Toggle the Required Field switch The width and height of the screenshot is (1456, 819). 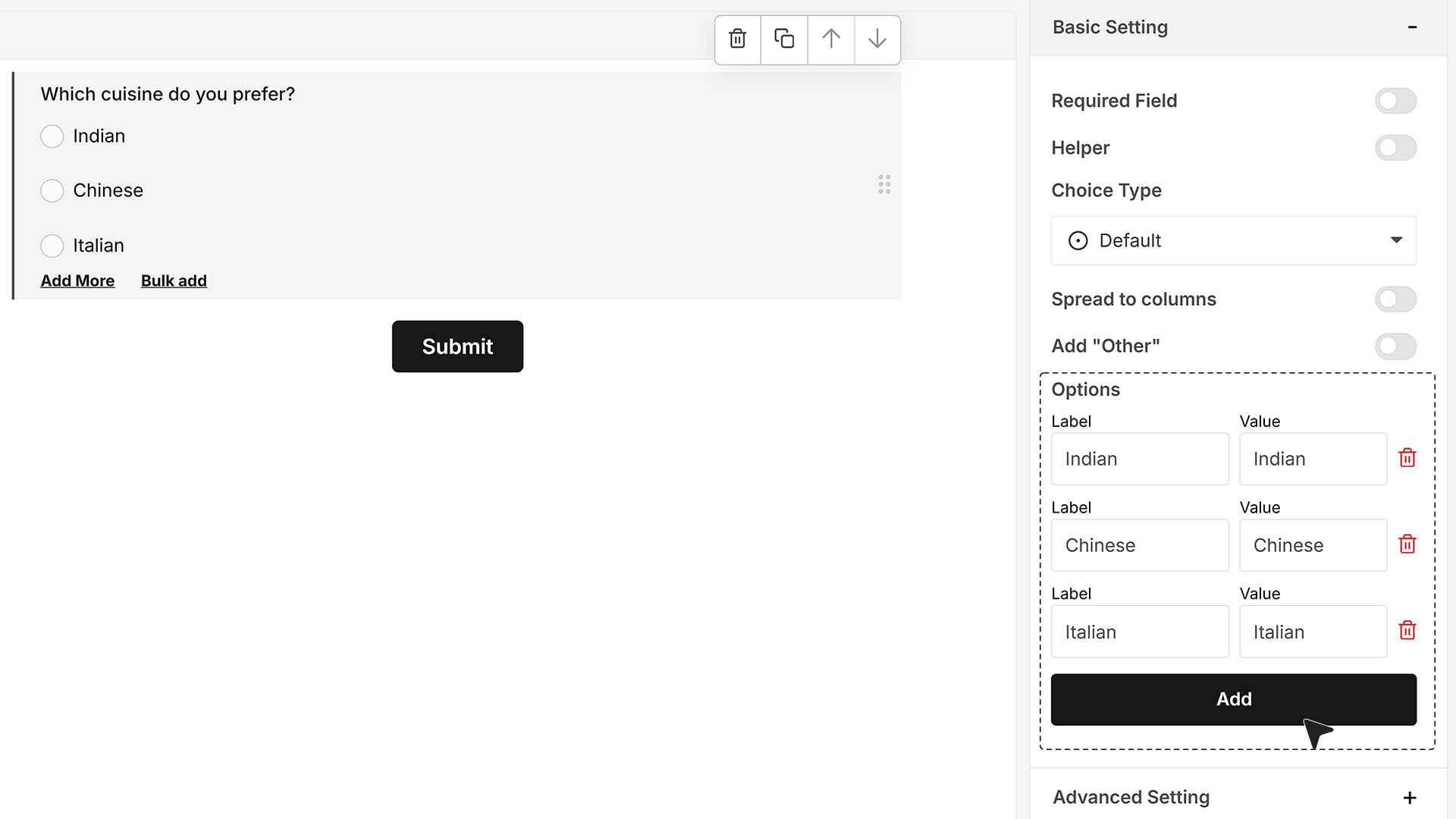point(1395,101)
